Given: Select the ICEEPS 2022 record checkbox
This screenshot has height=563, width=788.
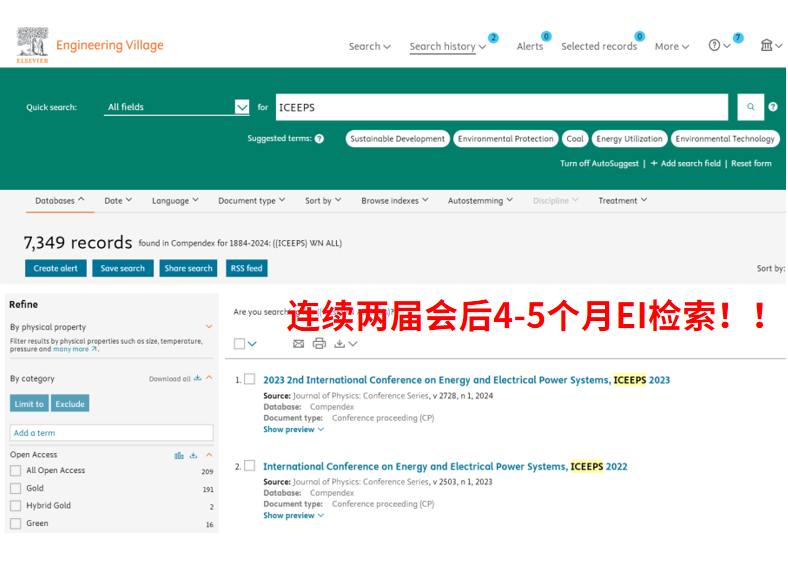Looking at the screenshot, I should pyautogui.click(x=250, y=465).
